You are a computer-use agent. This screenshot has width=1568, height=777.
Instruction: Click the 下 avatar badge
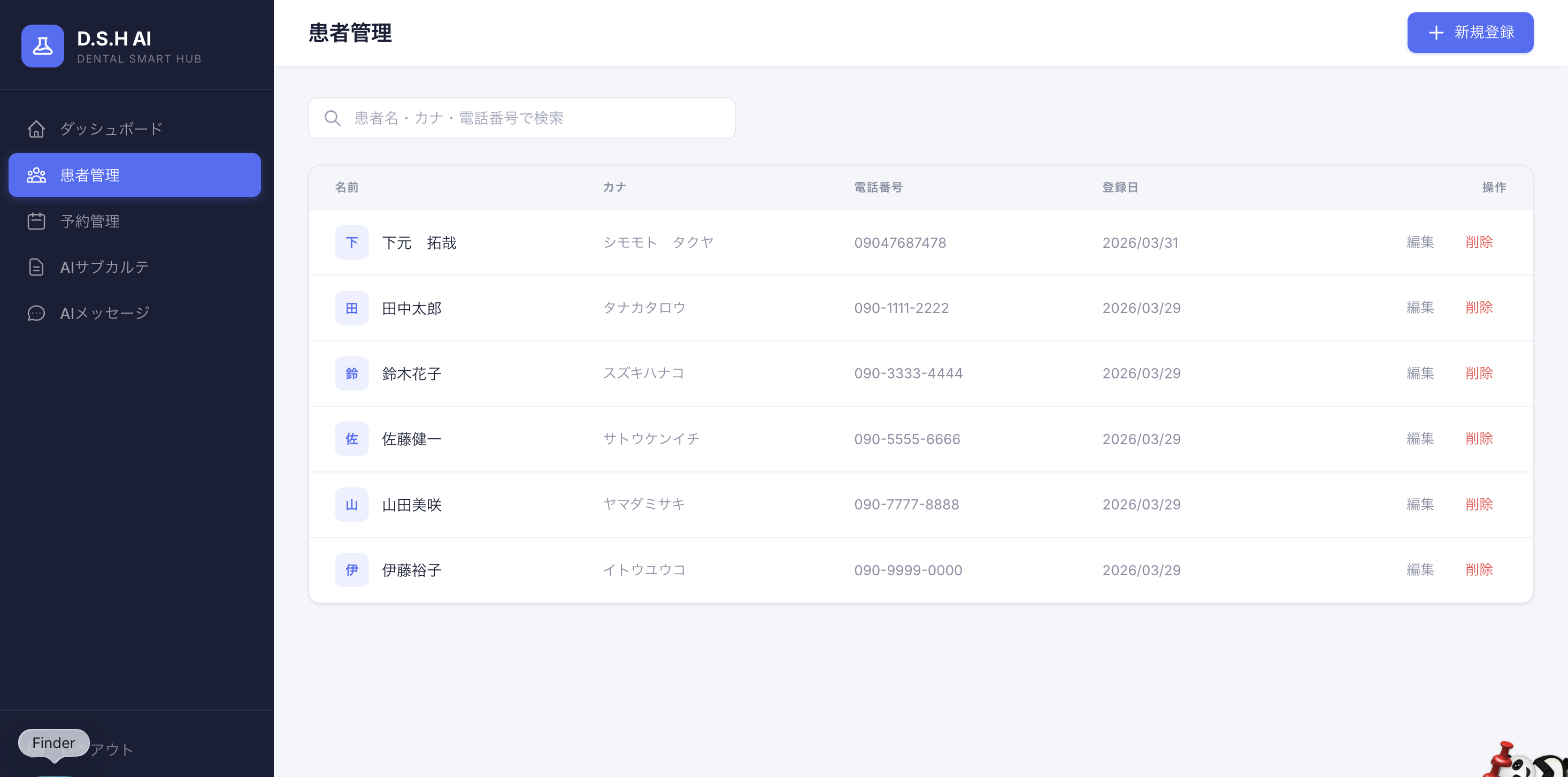(x=352, y=242)
